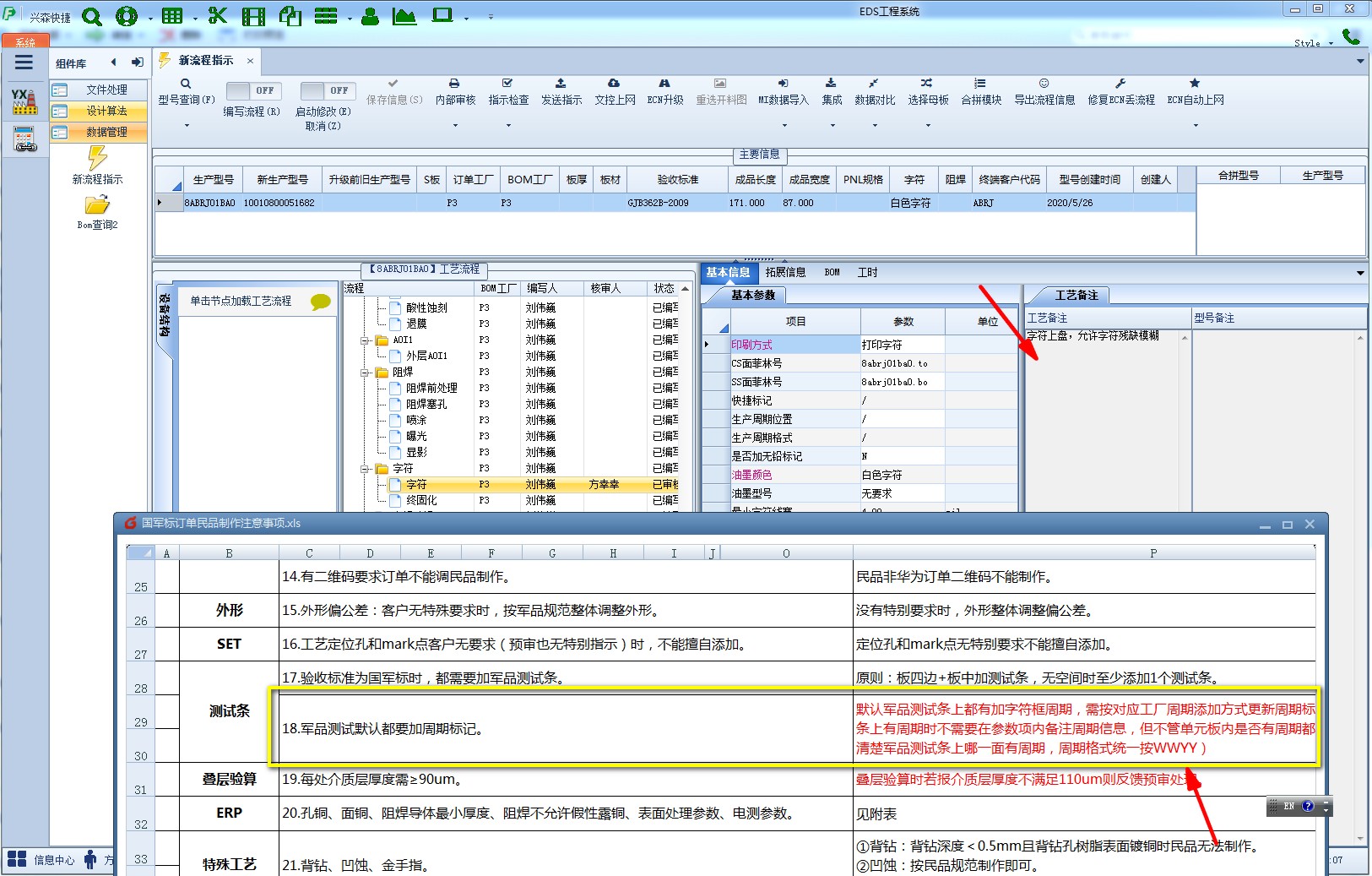
Task: Switch to 拓展信息 tab
Action: 785,272
